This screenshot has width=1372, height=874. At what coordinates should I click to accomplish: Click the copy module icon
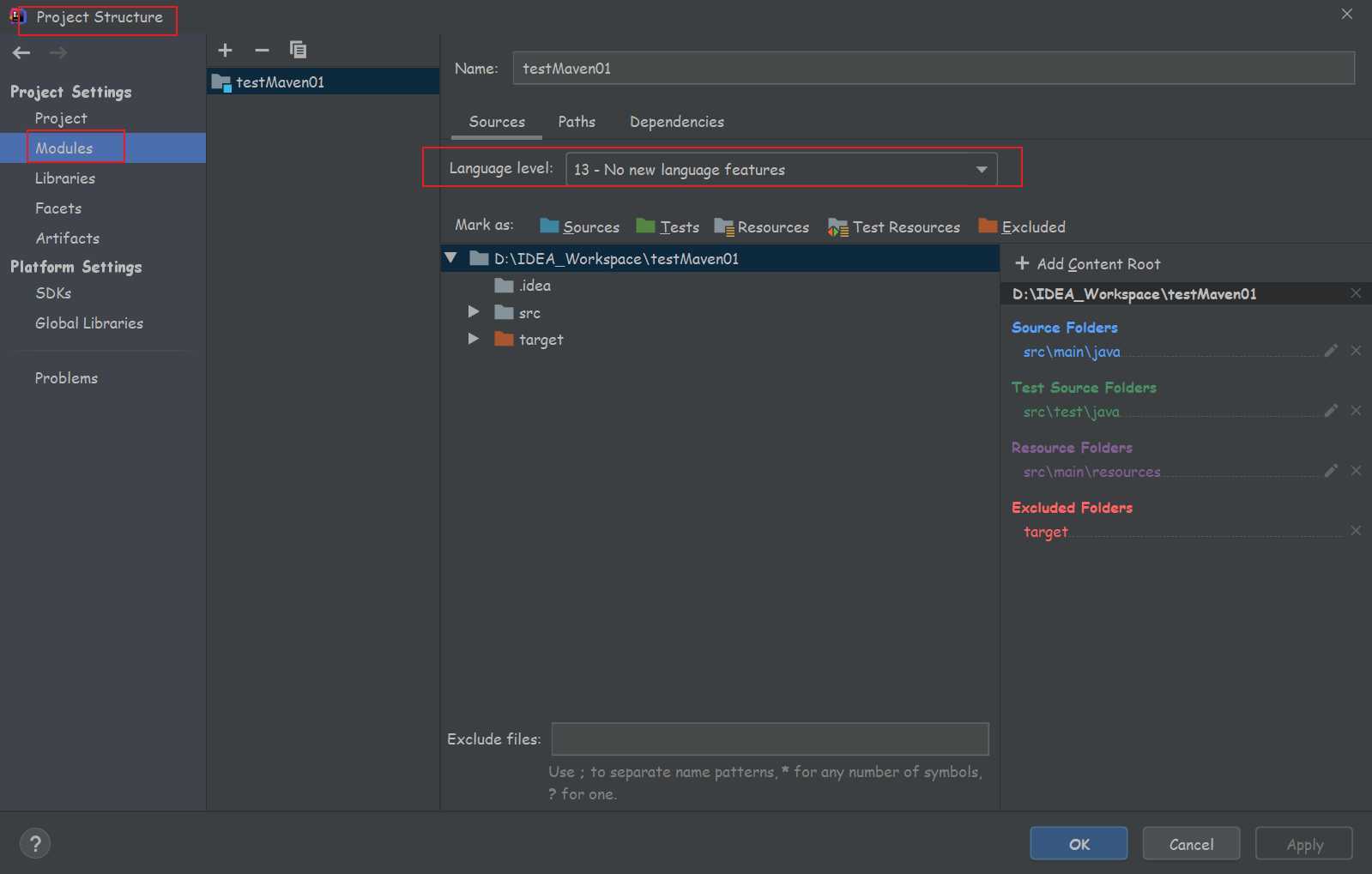[x=298, y=51]
